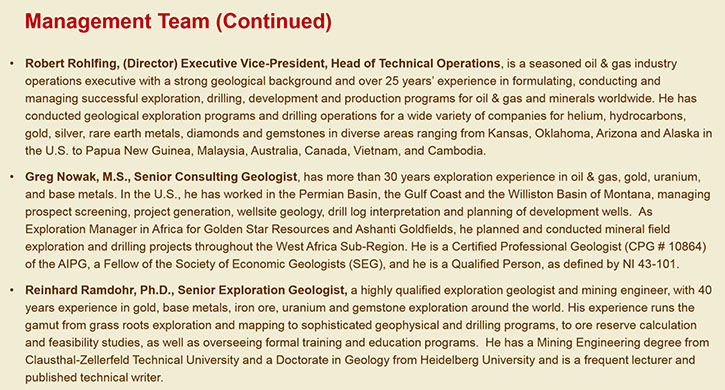Click the Management Team (Continued) heading
The height and width of the screenshot is (390, 725).
(x=178, y=22)
